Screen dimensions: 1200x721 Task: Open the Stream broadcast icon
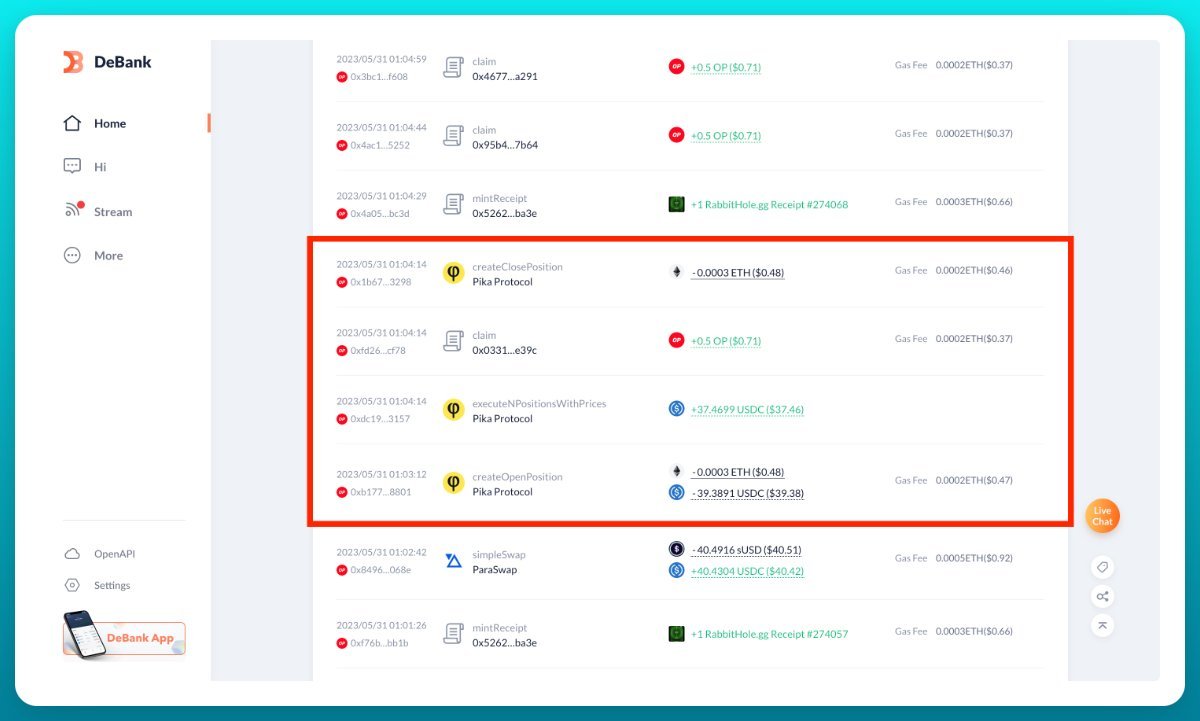[x=73, y=210]
